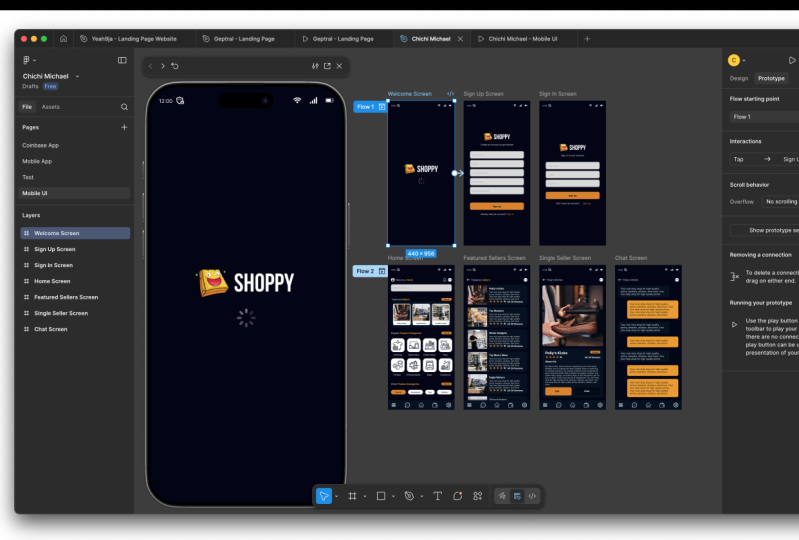
Task: Open user avatar C dropdown
Action: tap(737, 60)
